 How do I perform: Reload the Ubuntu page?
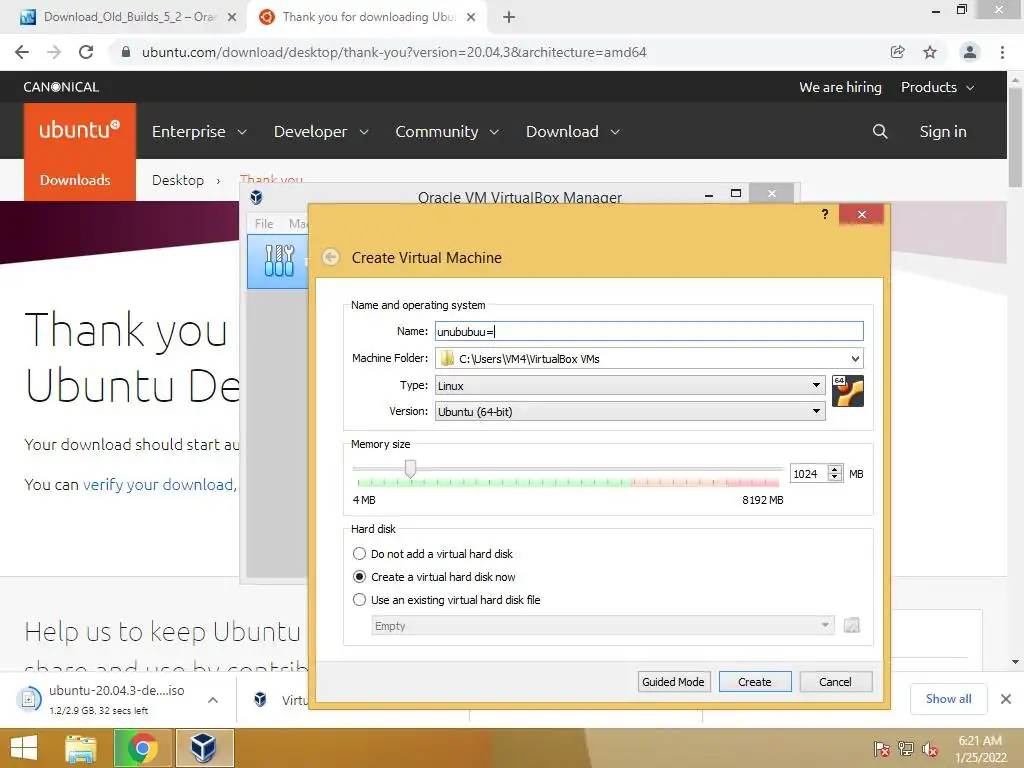pos(86,52)
